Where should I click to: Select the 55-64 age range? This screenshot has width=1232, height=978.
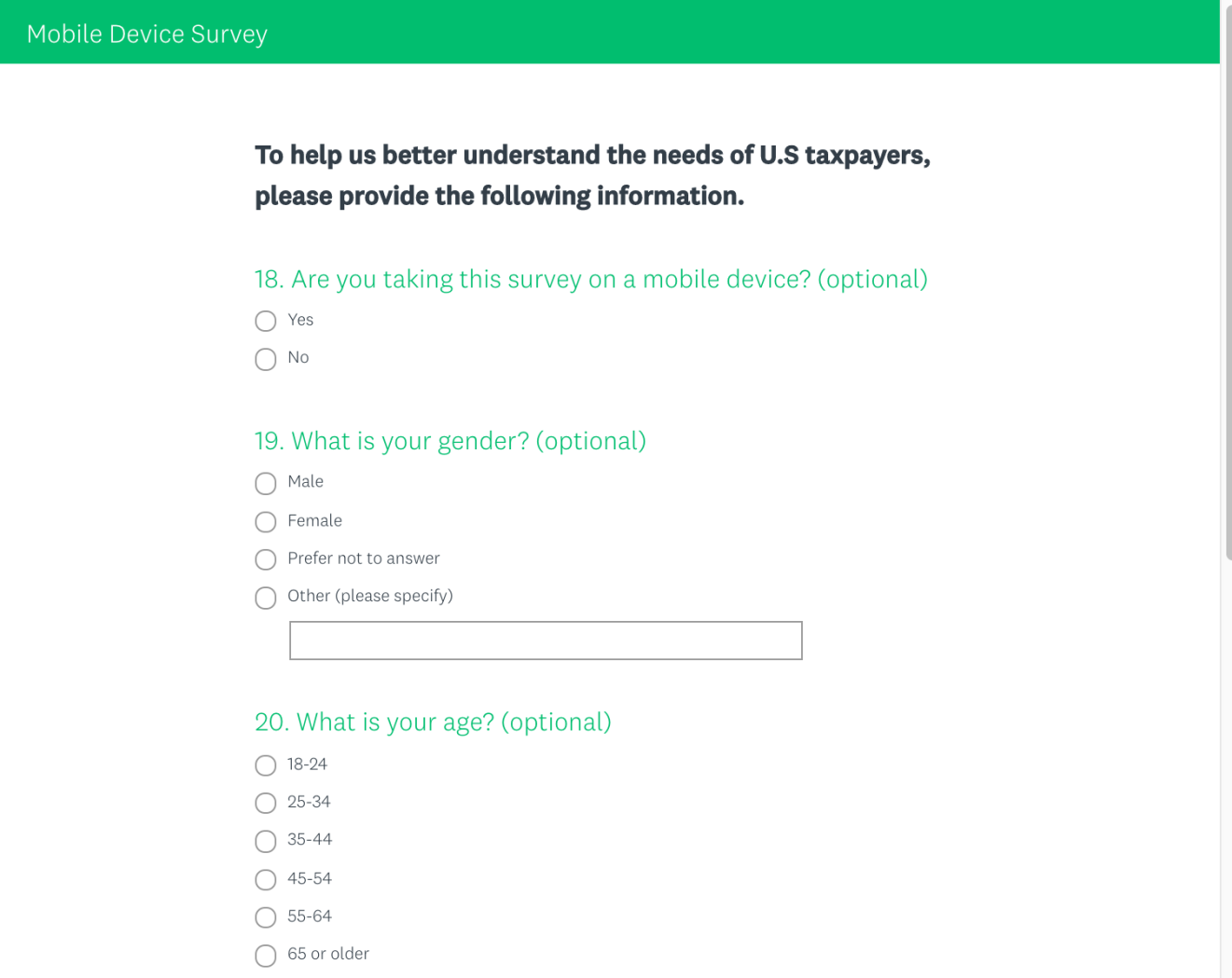[266, 917]
